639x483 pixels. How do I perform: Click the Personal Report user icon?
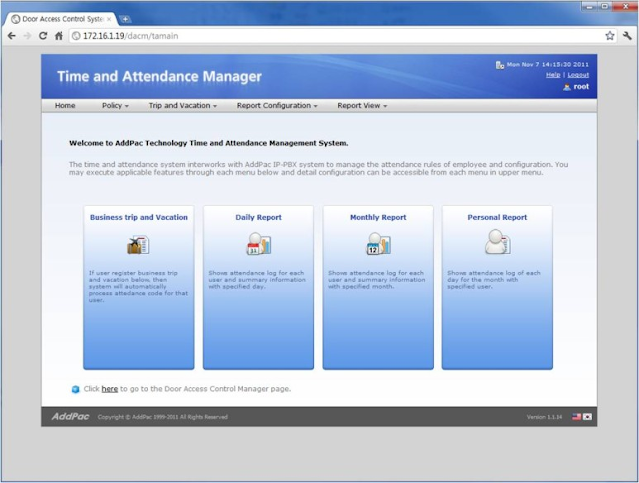(497, 242)
